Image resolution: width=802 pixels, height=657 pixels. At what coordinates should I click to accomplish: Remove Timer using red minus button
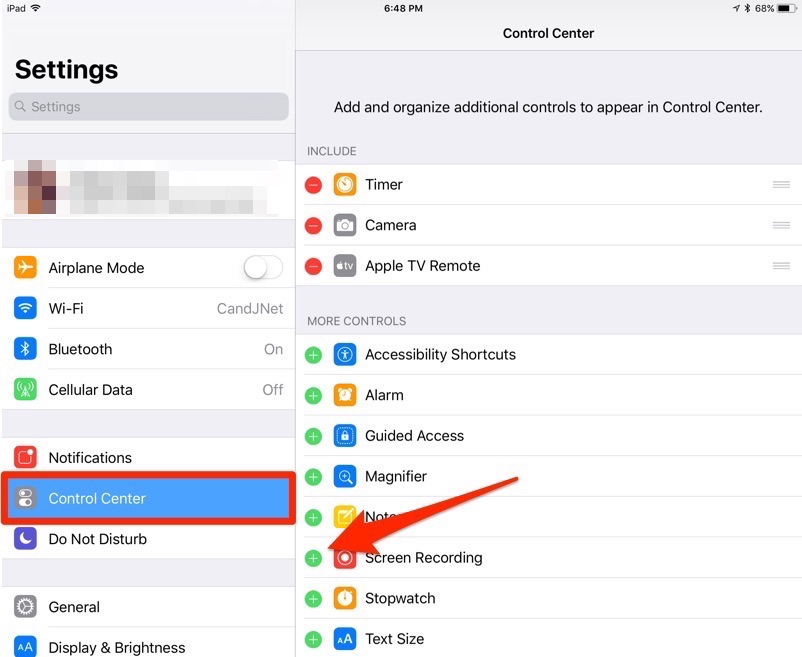(x=313, y=185)
